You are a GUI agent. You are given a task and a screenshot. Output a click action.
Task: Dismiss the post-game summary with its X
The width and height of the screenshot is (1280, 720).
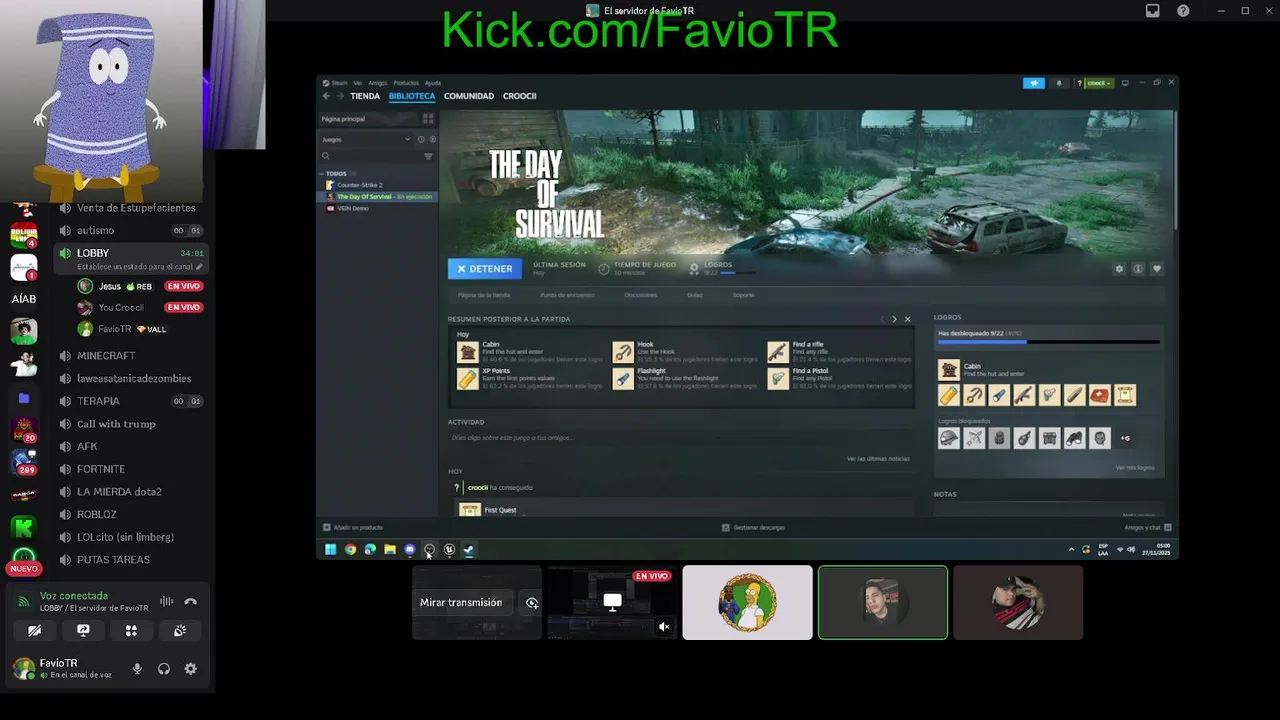pos(907,319)
